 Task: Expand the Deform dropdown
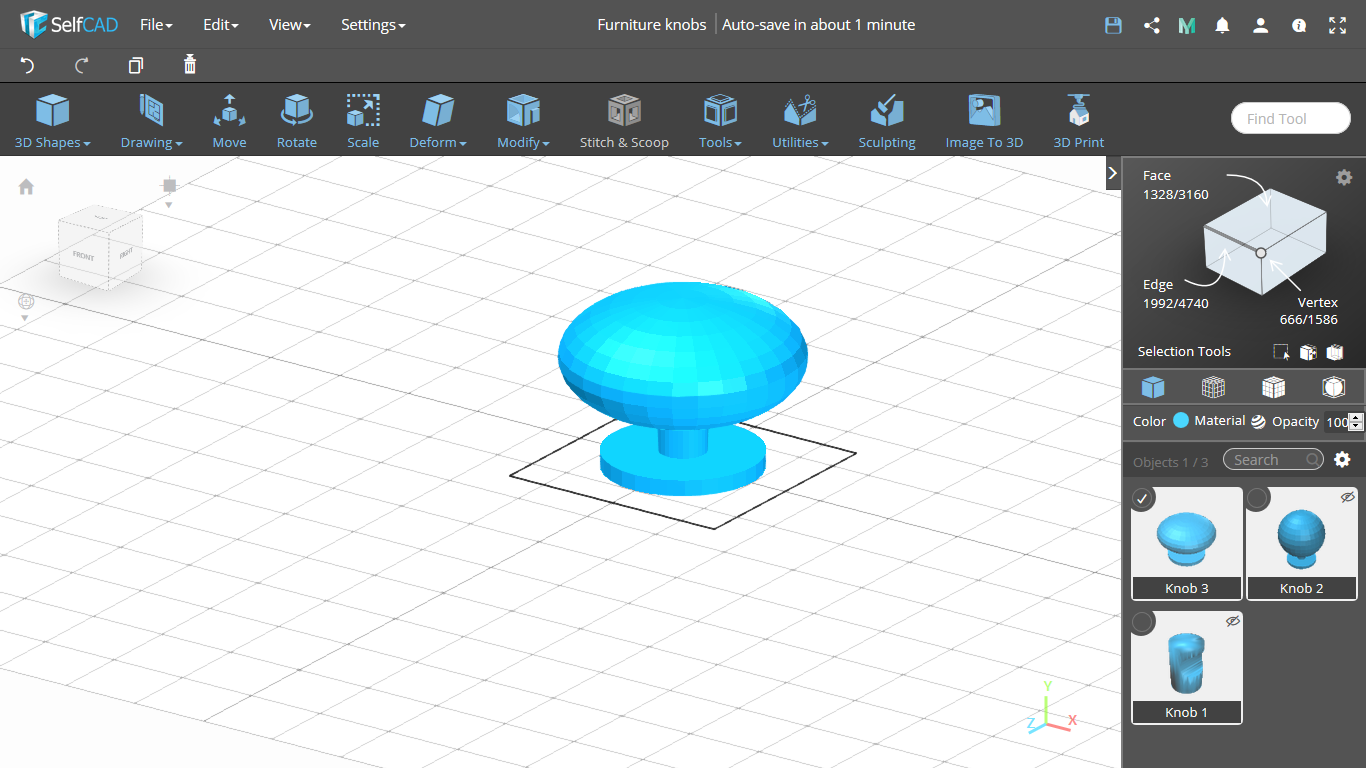(x=438, y=121)
